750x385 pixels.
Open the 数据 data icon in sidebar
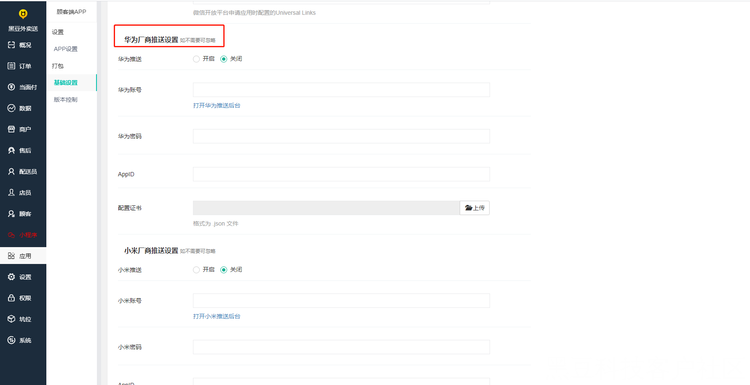(11, 108)
